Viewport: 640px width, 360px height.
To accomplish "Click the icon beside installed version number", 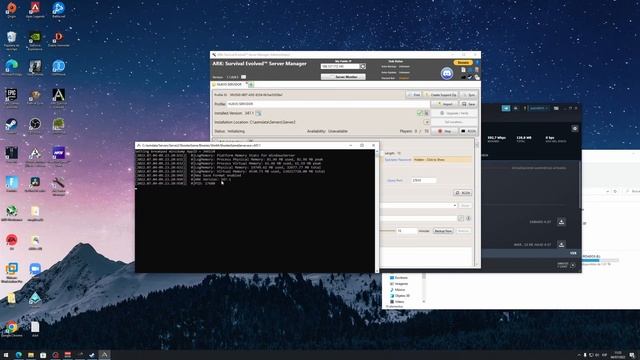I will (258, 113).
